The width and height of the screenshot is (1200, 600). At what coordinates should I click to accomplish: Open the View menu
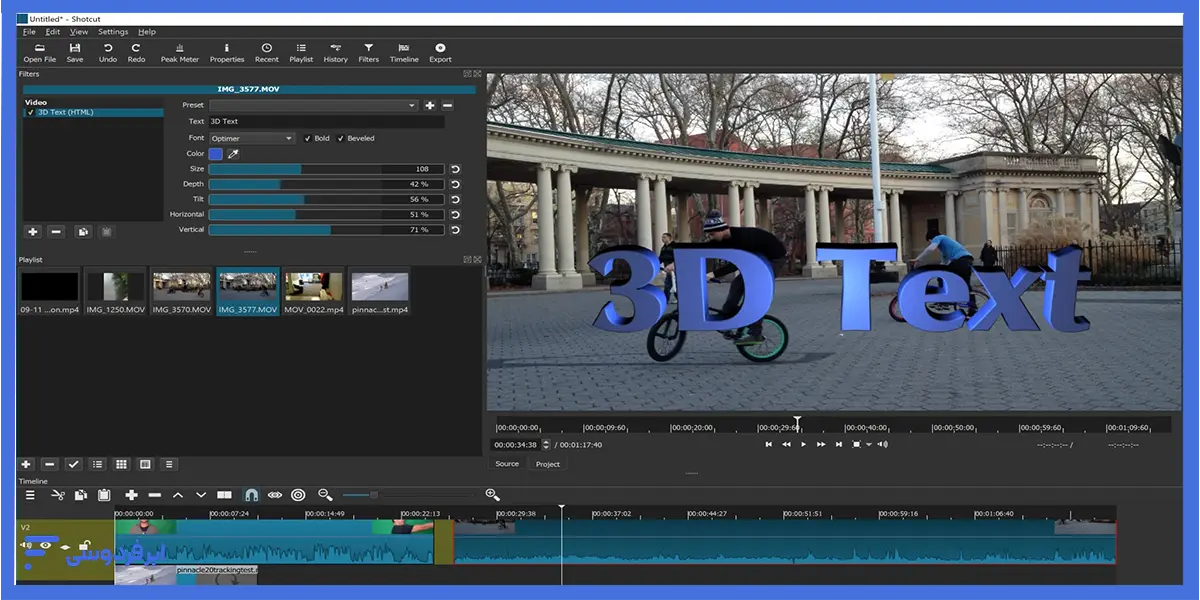pyautogui.click(x=79, y=32)
